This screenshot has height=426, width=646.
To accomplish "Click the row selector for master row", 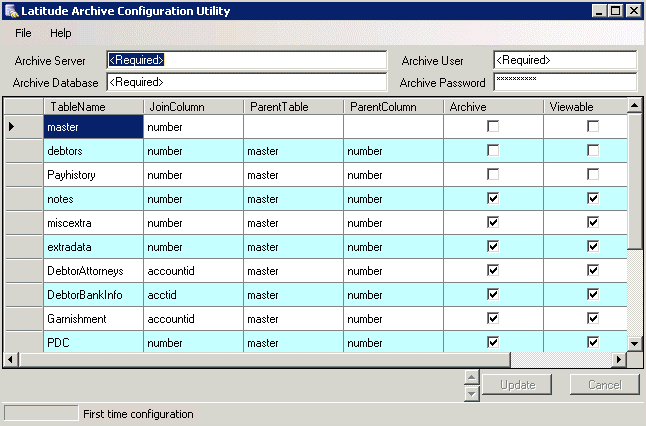I will tap(24, 126).
